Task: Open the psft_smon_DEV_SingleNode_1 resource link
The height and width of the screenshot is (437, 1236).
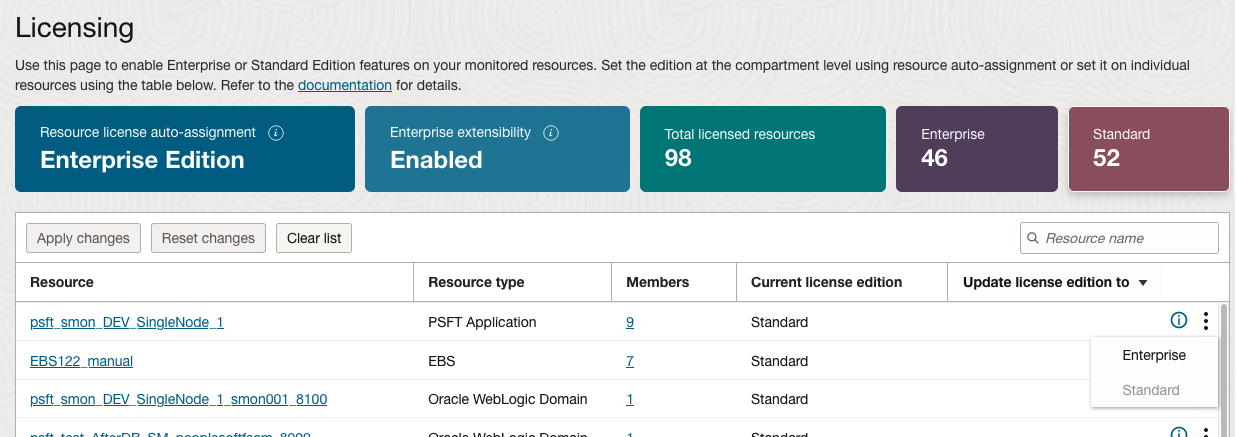Action: click(127, 322)
